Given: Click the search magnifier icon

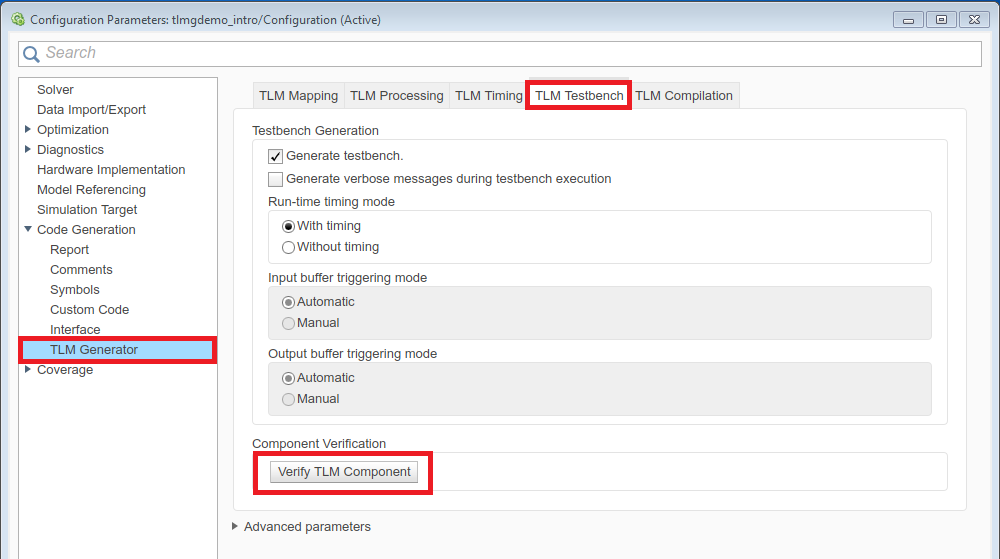Looking at the screenshot, I should tap(33, 53).
